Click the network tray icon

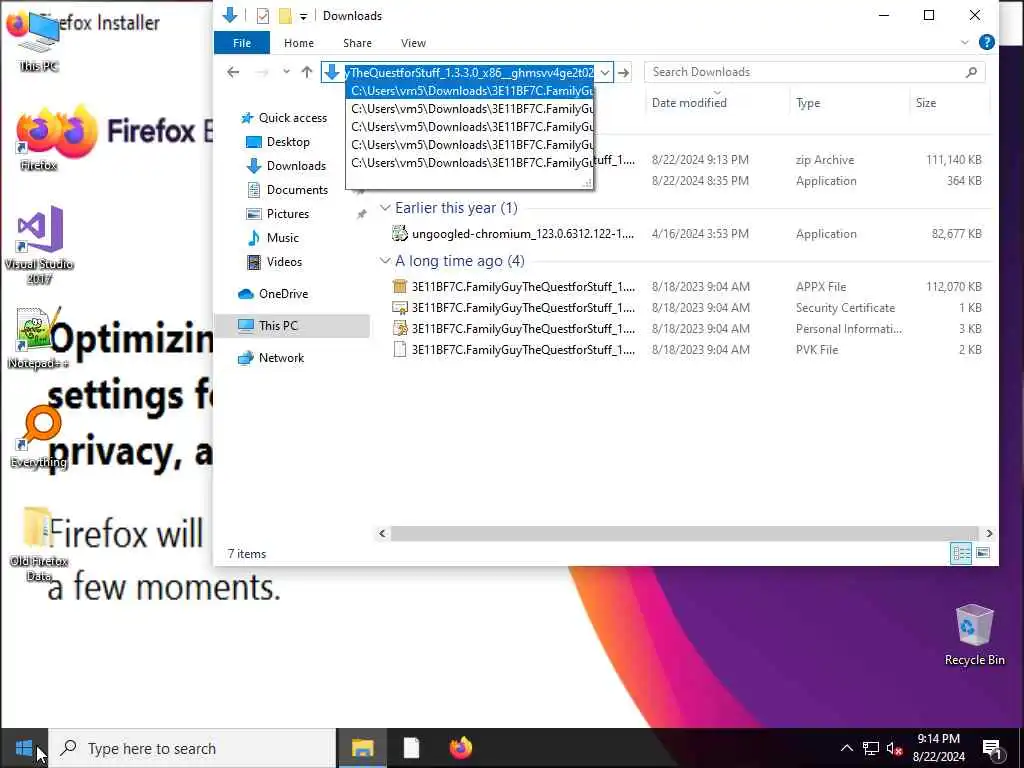tap(871, 748)
